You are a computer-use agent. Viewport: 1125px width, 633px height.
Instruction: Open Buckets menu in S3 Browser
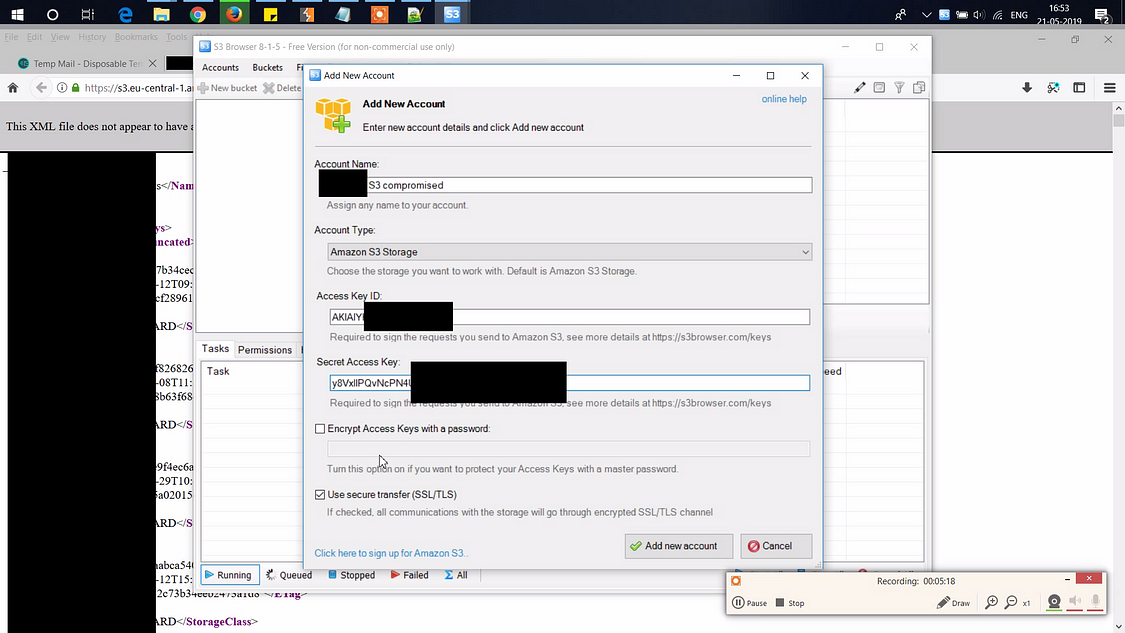(268, 67)
